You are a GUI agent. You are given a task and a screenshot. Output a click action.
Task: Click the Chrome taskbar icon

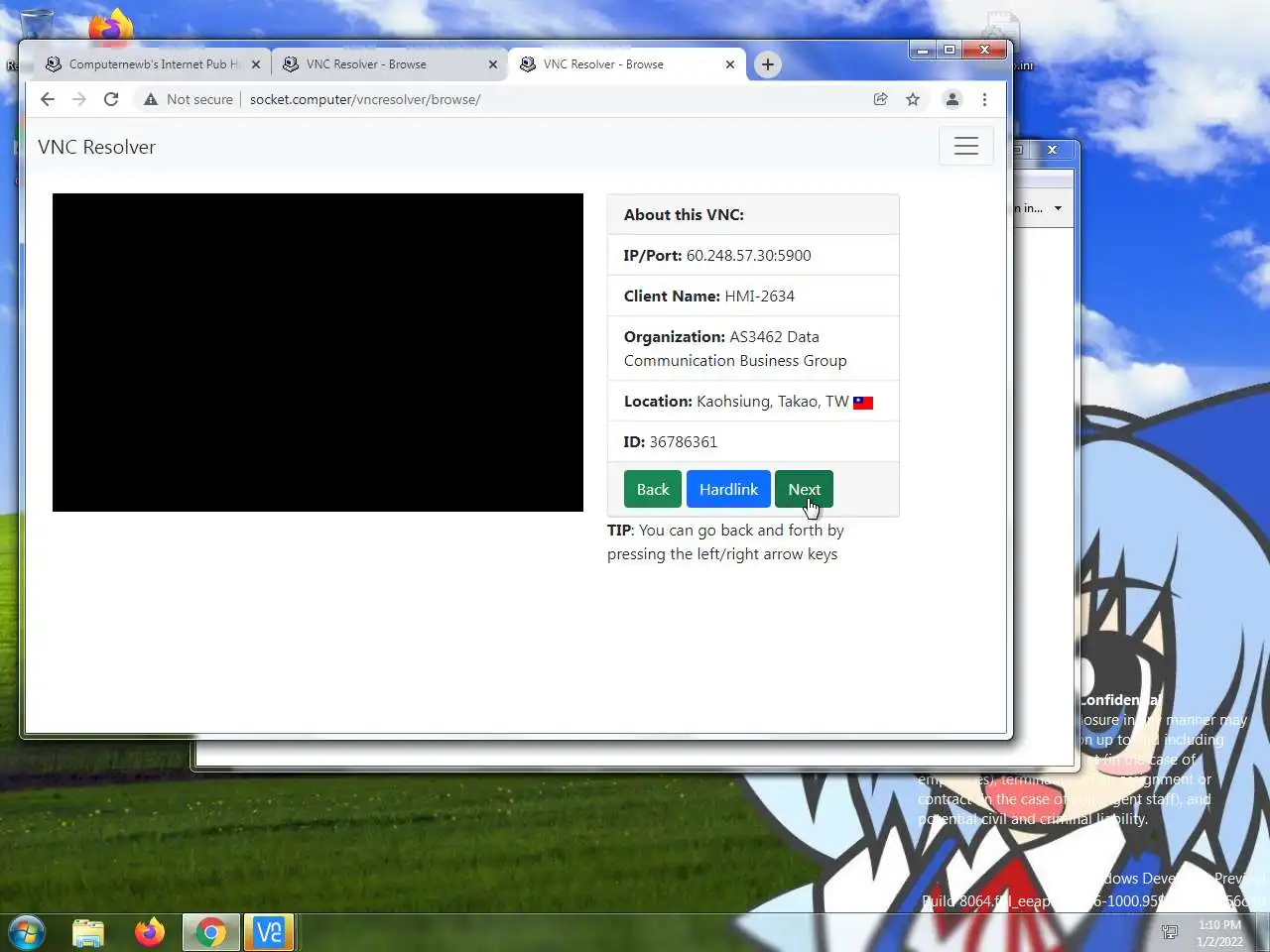[x=210, y=932]
